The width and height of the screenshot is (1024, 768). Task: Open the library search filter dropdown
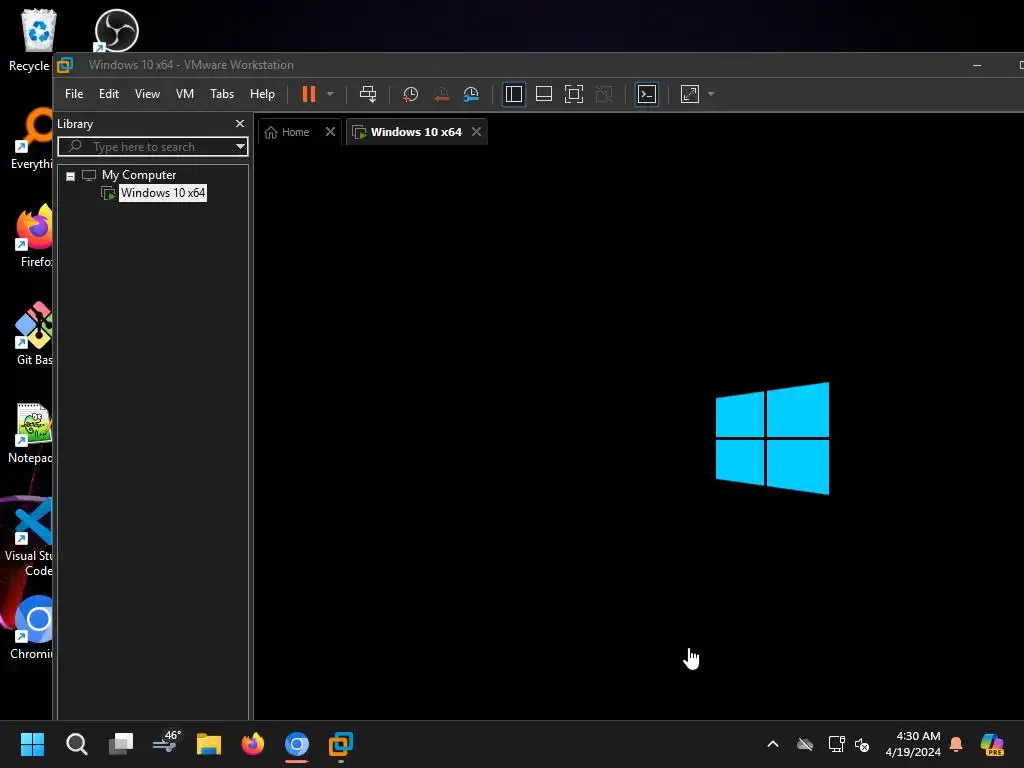240,147
